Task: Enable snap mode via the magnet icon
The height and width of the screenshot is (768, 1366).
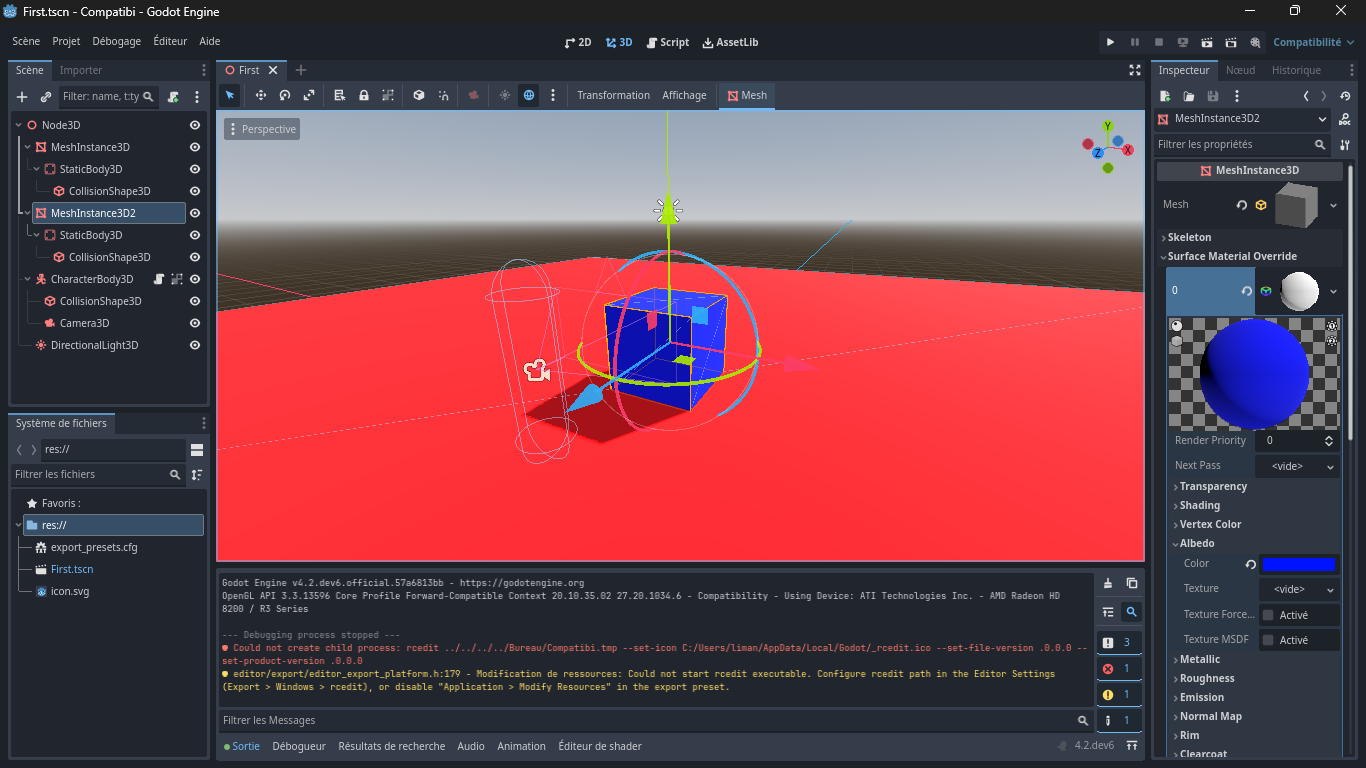Action: click(x=444, y=95)
